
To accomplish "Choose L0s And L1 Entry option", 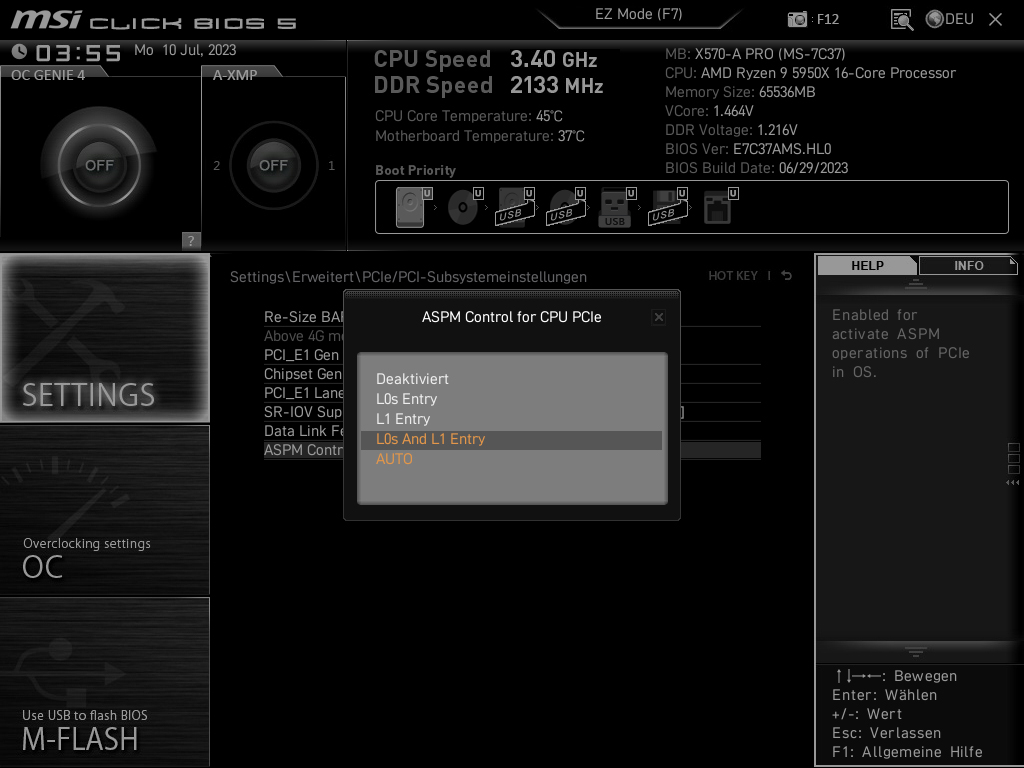I will click(x=511, y=440).
